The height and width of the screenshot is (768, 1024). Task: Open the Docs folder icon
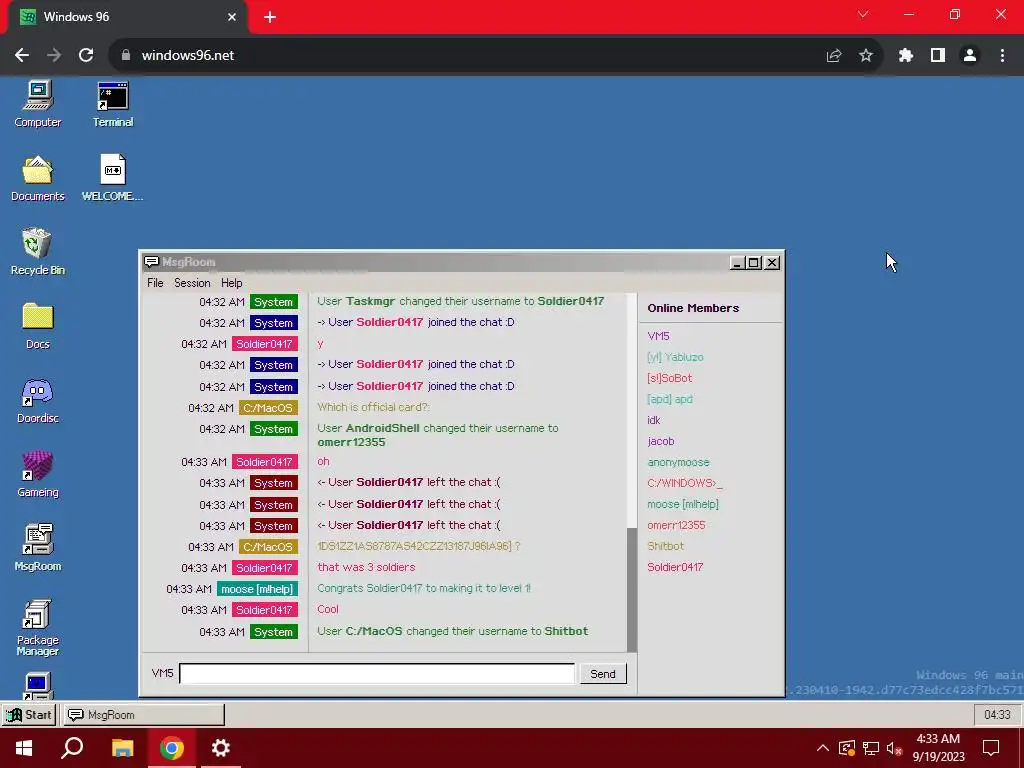(37, 326)
